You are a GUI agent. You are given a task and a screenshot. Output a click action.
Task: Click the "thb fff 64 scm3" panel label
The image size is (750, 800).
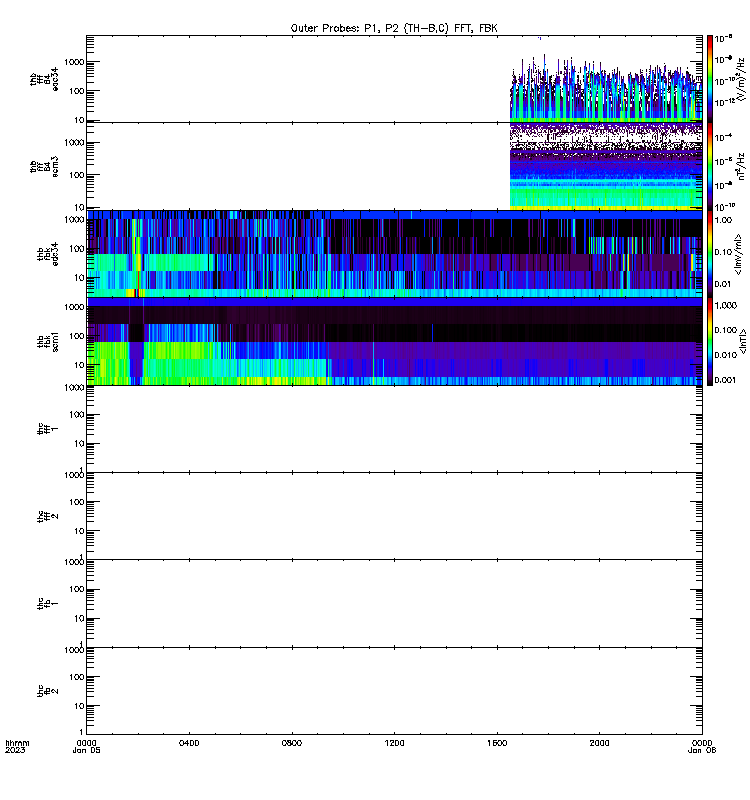(x=44, y=167)
